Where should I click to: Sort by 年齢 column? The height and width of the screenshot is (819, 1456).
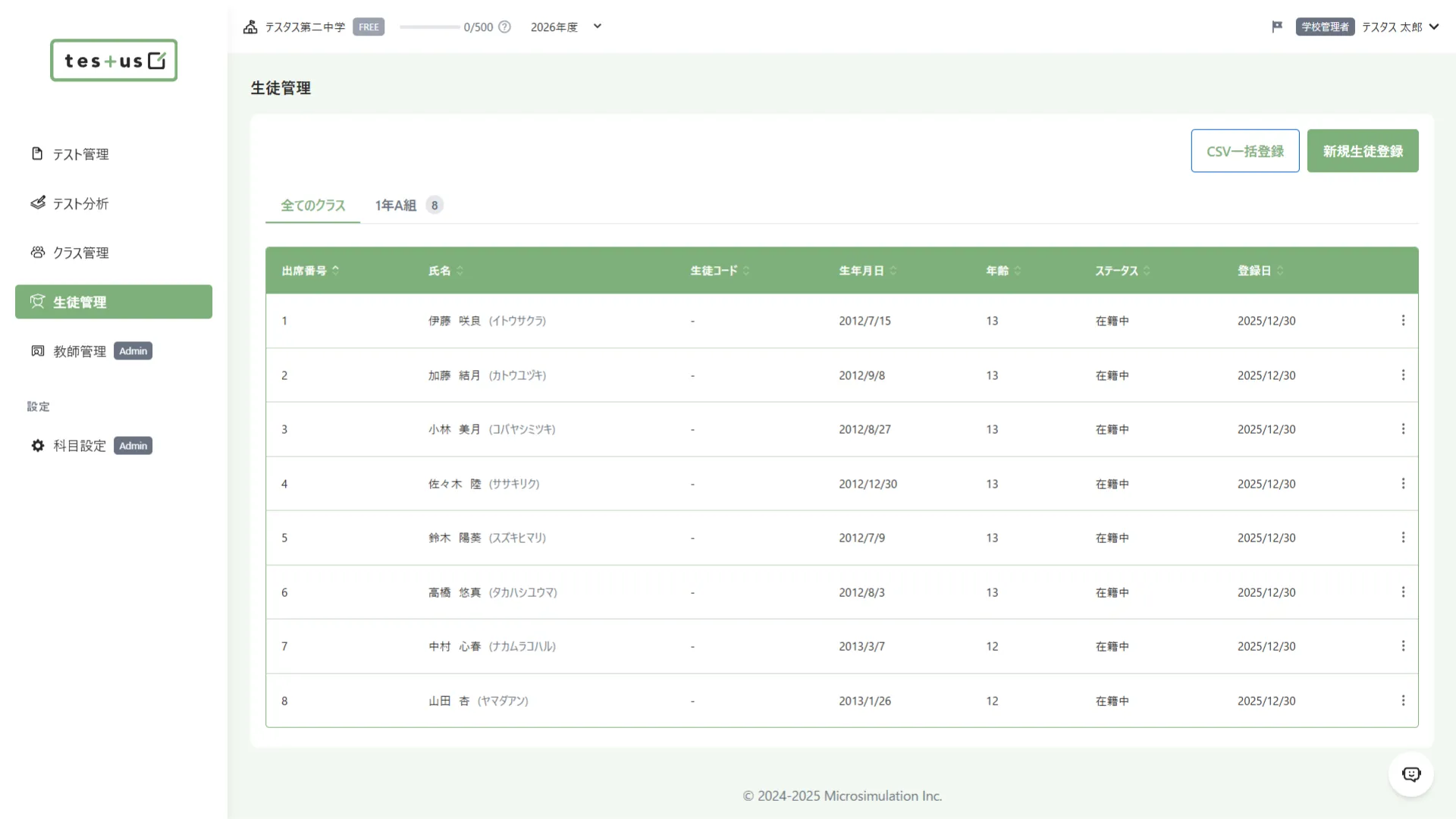pyautogui.click(x=1003, y=271)
